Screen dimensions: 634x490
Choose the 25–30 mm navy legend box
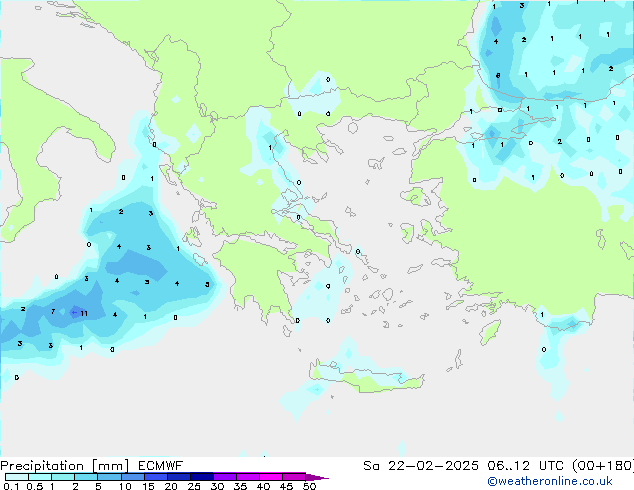pos(201,477)
